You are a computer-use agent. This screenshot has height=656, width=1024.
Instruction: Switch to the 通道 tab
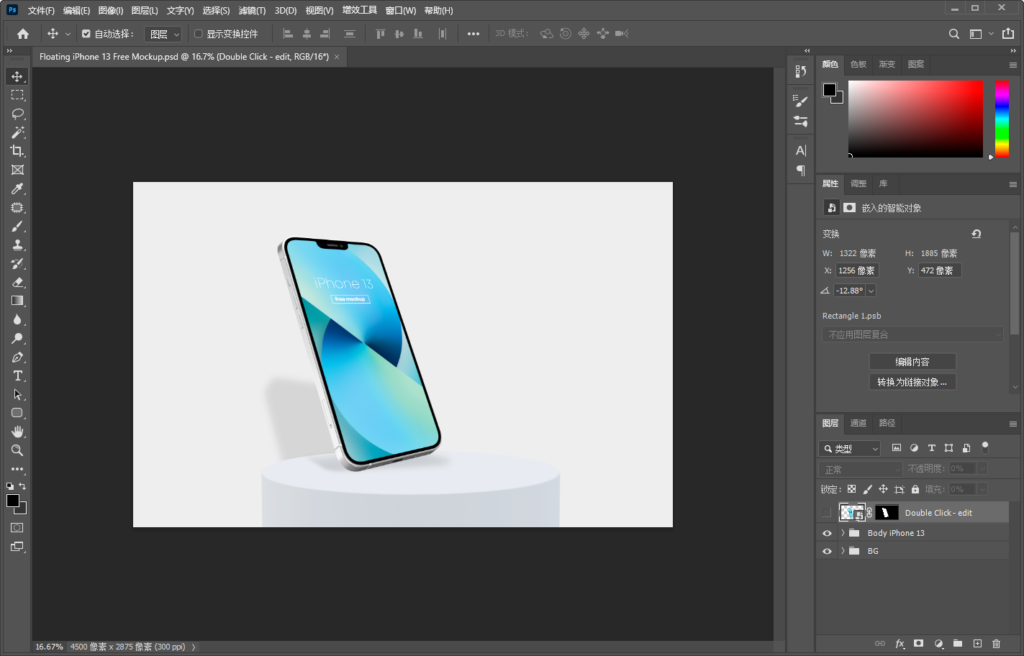tap(858, 423)
